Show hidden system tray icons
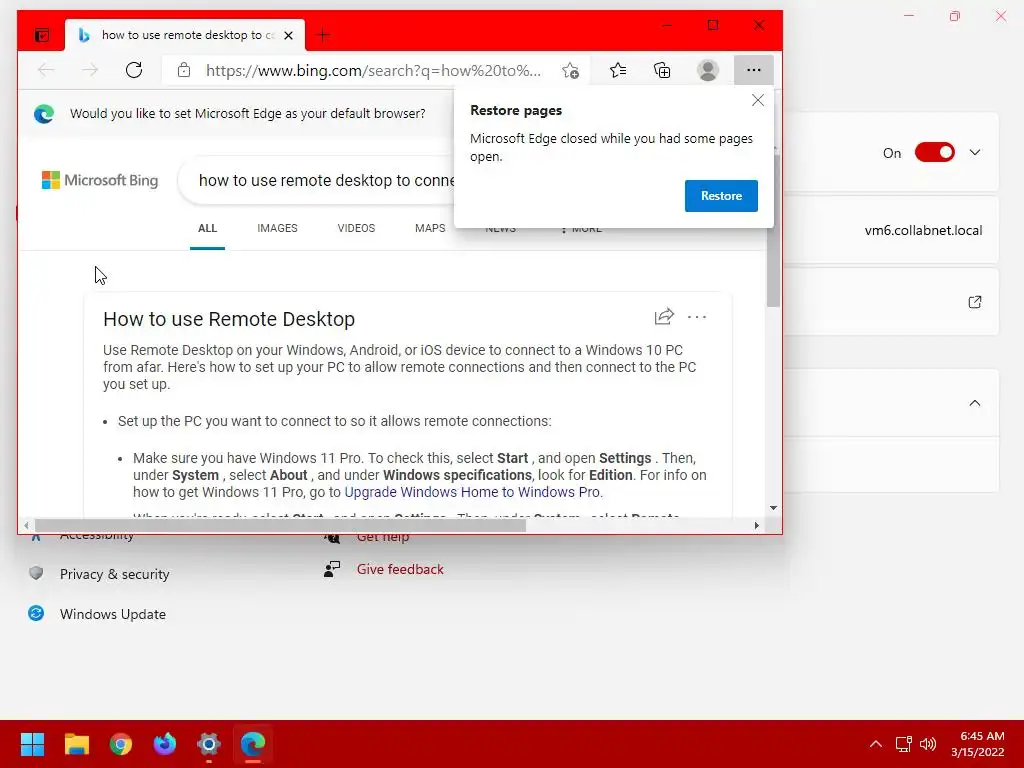1024x768 pixels. tap(876, 744)
